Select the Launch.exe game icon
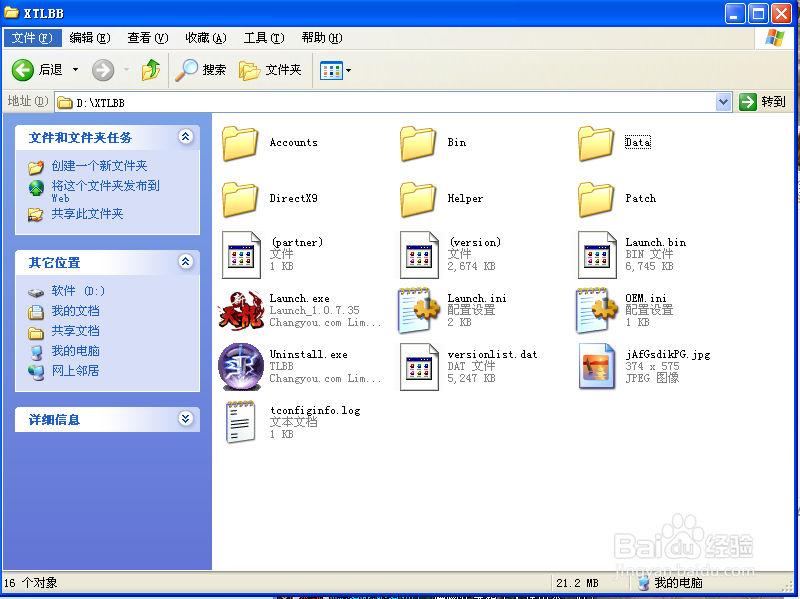This screenshot has height=599, width=800. click(241, 311)
